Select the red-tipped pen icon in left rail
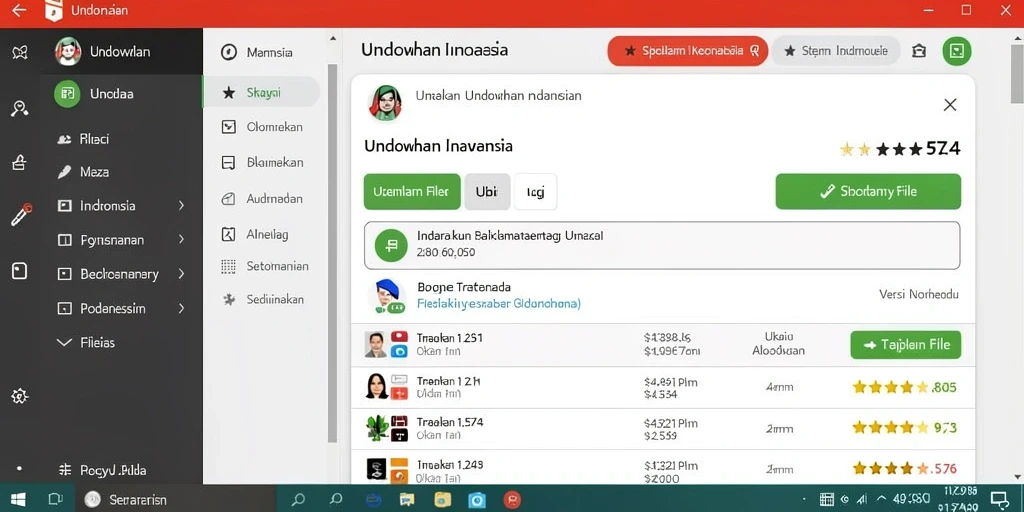The image size is (1024, 512). [21, 215]
